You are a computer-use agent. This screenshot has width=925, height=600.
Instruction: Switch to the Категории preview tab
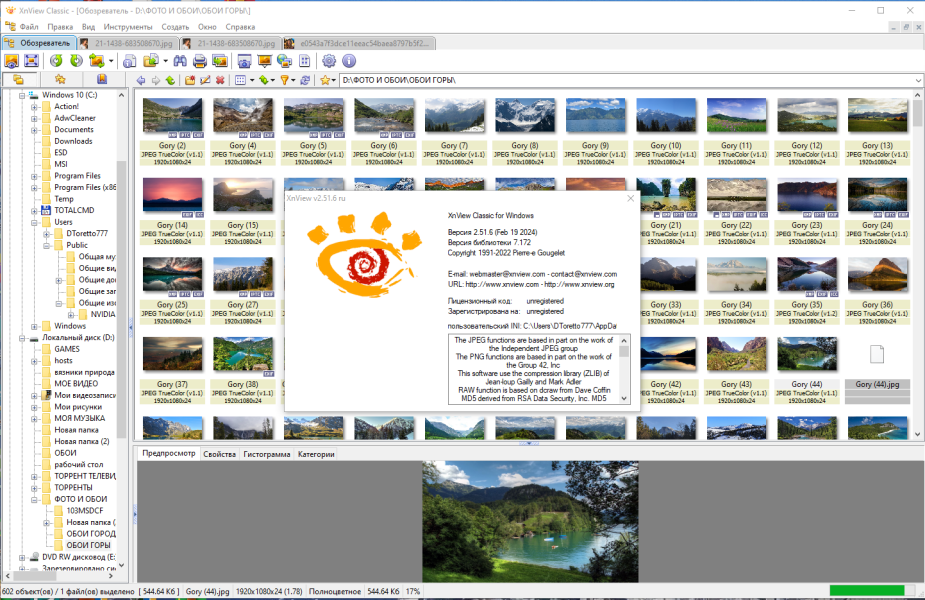[x=316, y=454]
